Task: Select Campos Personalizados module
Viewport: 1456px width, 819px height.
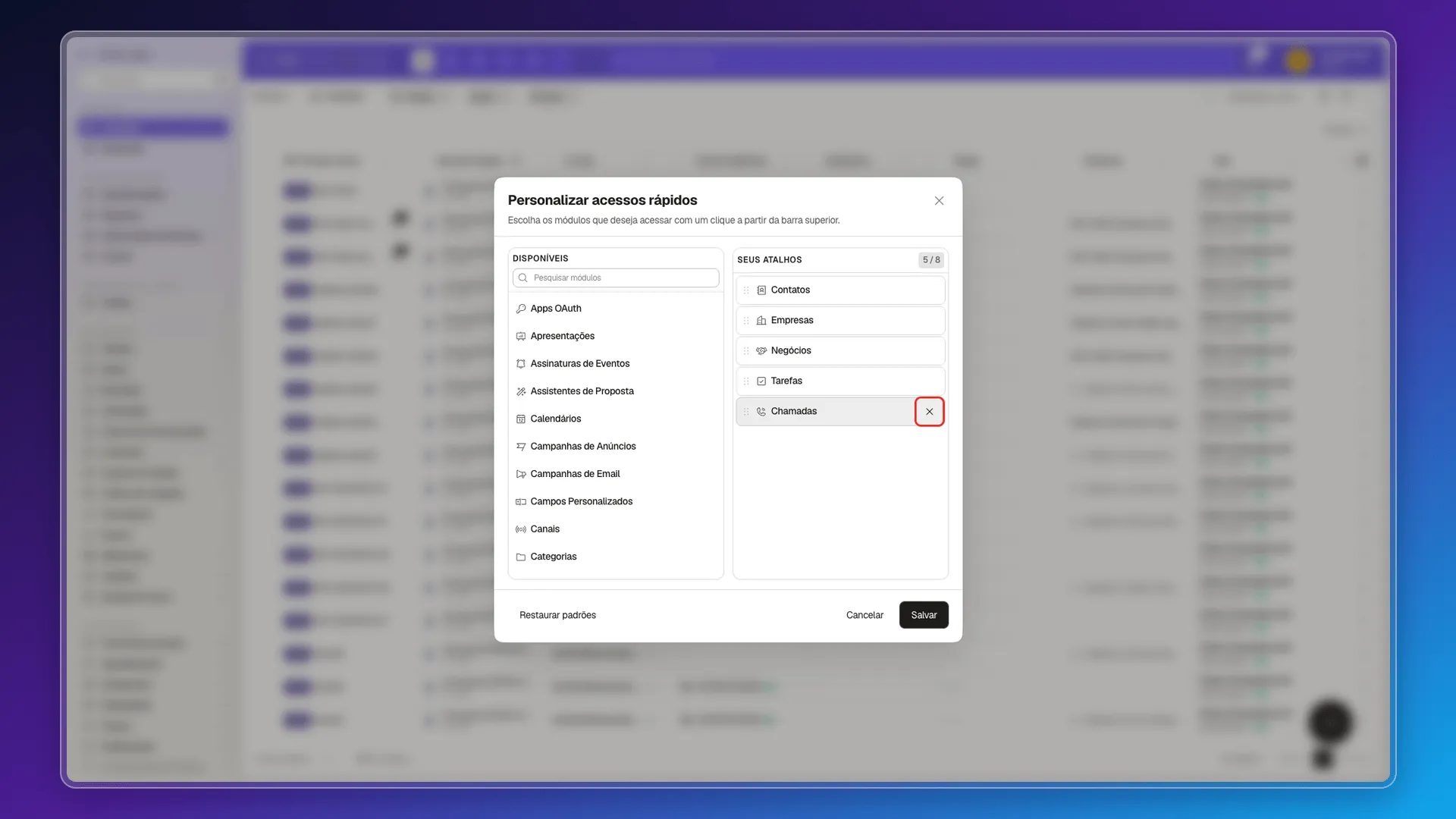Action: tap(616, 501)
